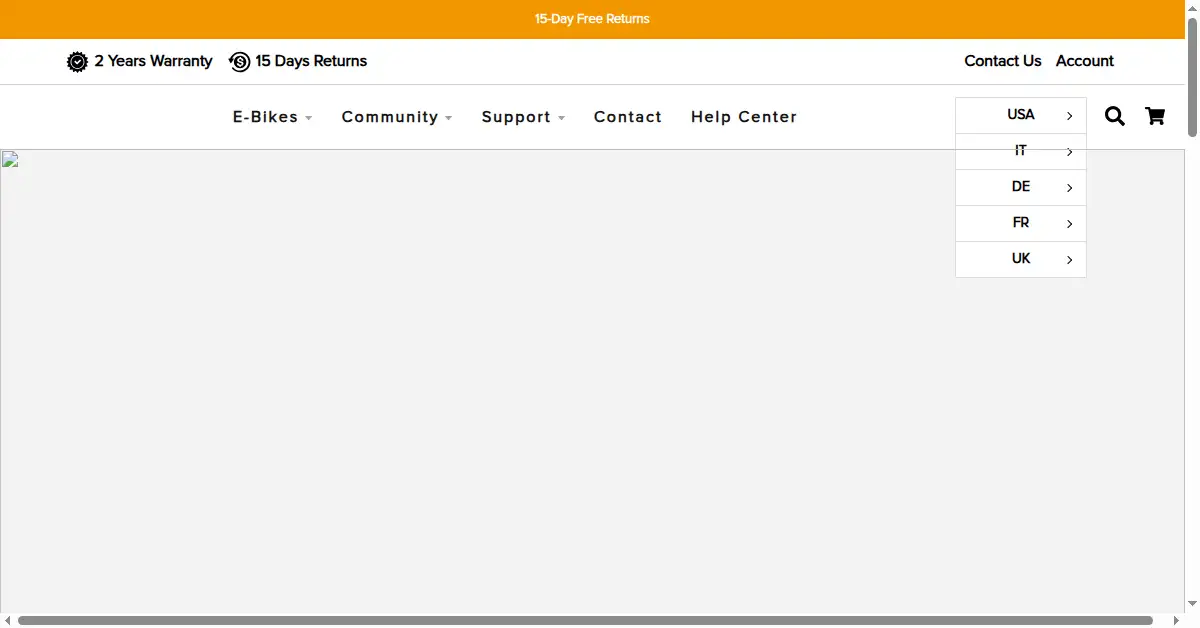
Task: Click the arrow next to UK
Action: (x=1069, y=260)
